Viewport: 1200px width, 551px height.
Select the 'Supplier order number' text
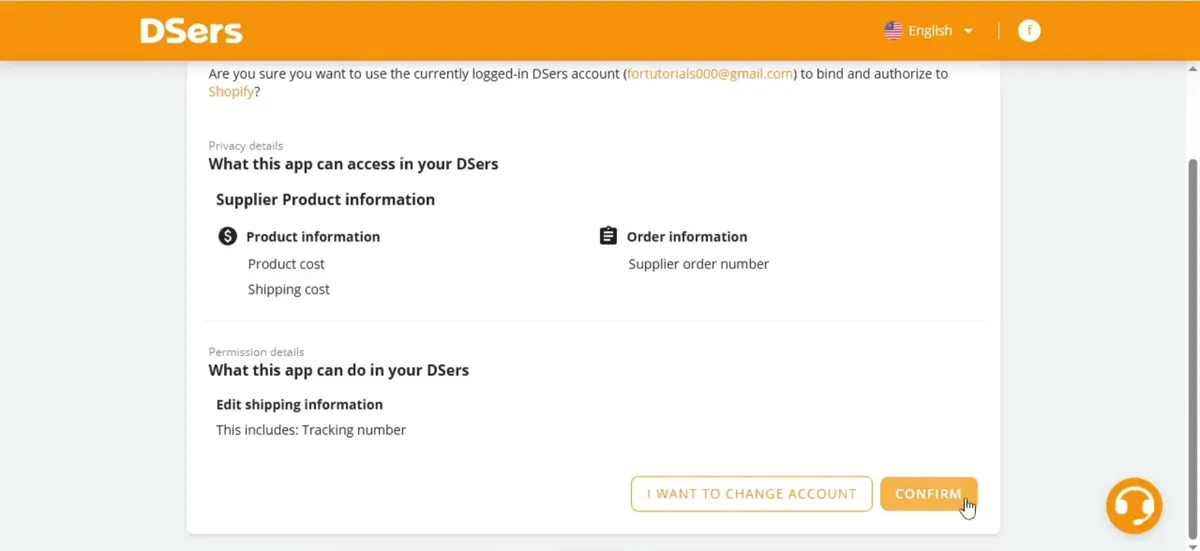coord(699,264)
